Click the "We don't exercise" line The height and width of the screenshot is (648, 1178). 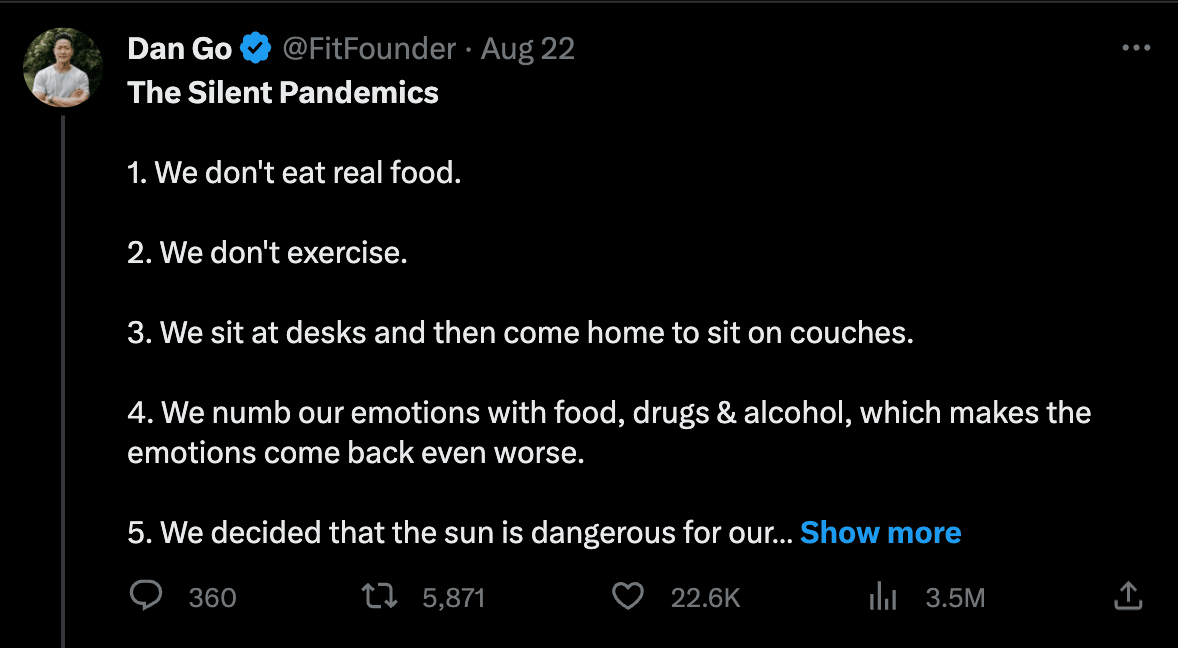click(267, 253)
